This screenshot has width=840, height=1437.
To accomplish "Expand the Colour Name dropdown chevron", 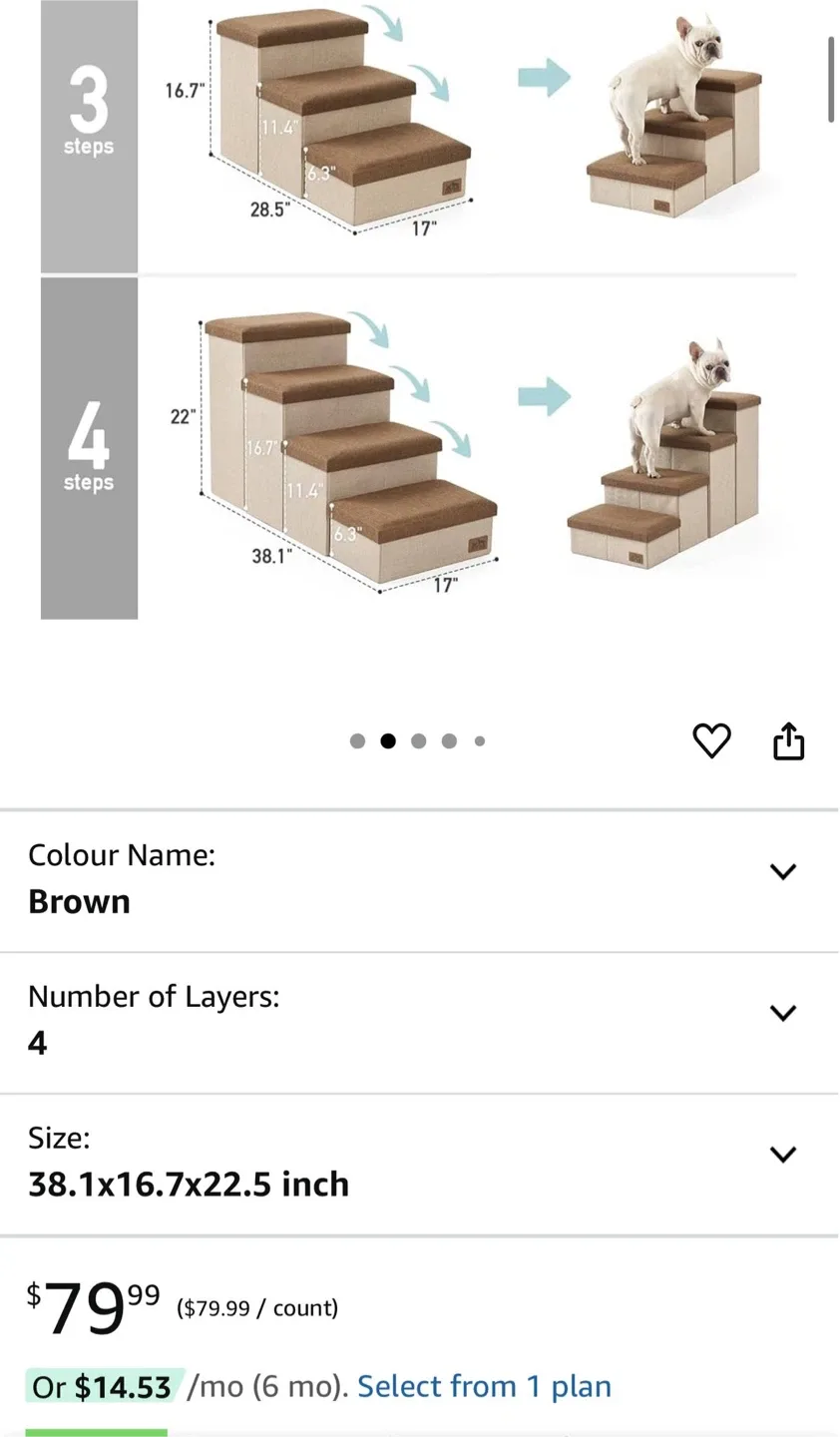I will (783, 871).
